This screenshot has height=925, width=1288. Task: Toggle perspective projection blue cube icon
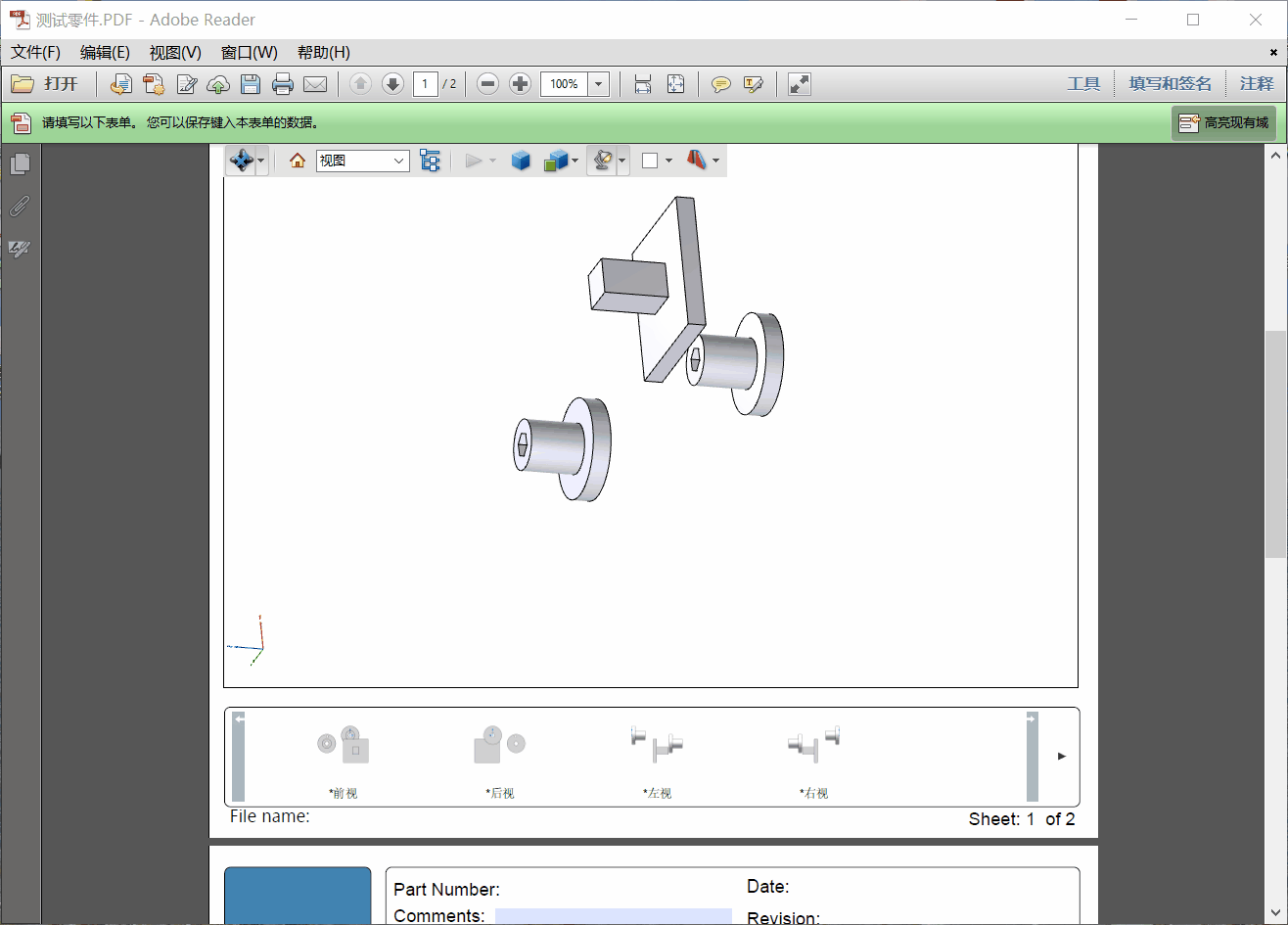[x=521, y=161]
